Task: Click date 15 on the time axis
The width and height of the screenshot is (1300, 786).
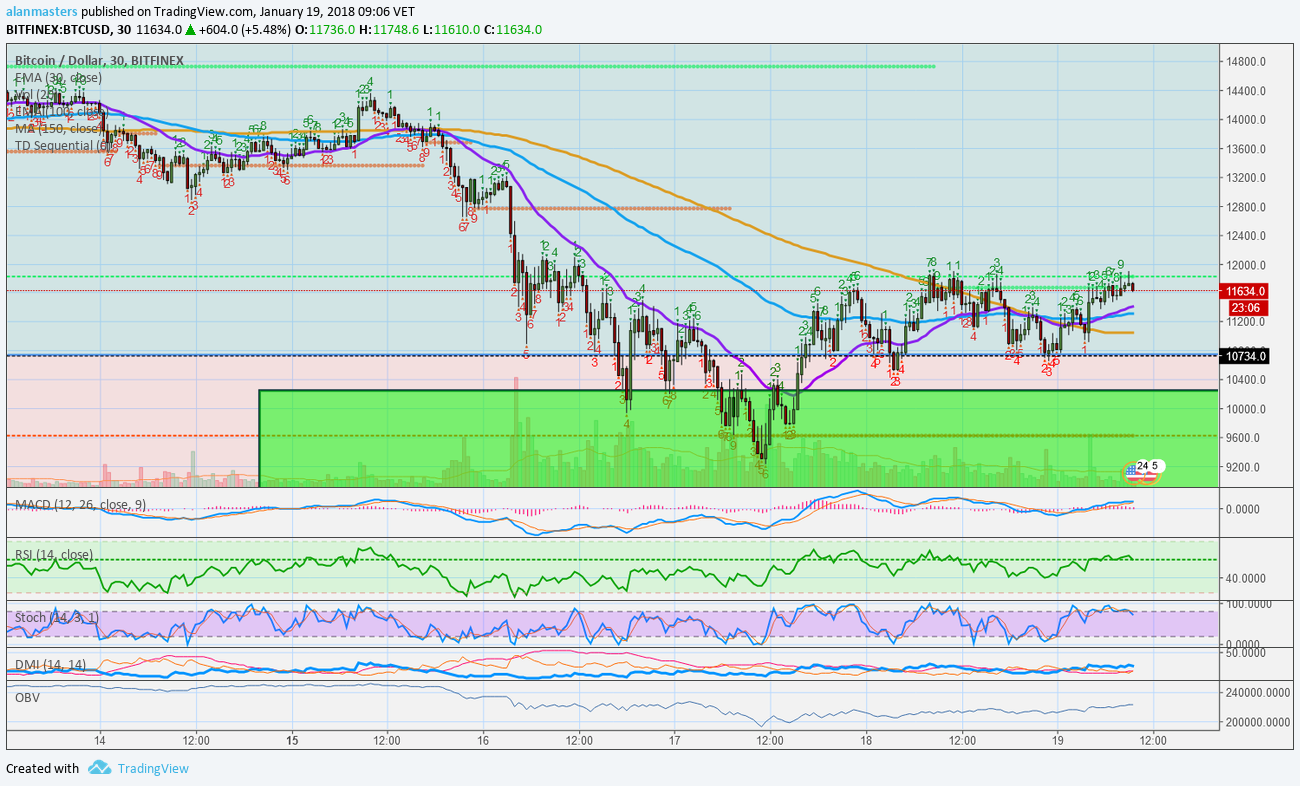Action: (x=292, y=740)
